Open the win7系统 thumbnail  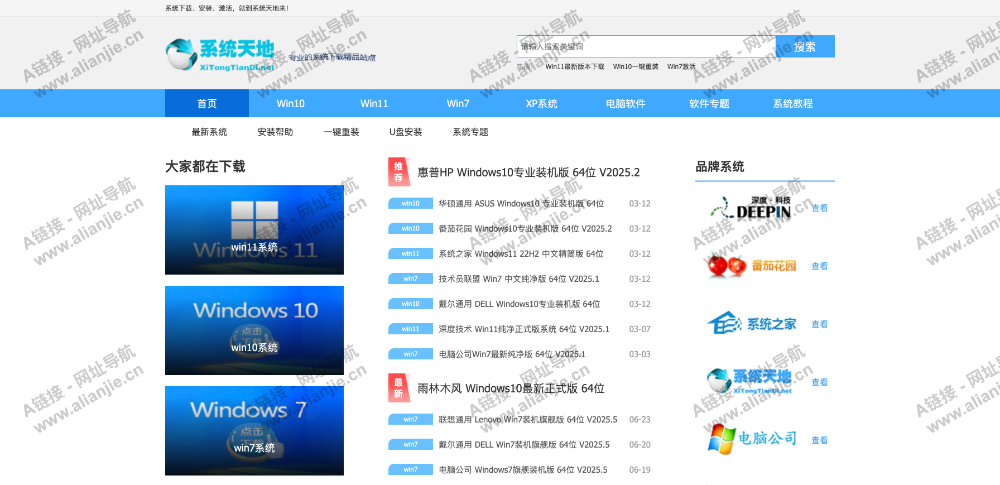[254, 431]
